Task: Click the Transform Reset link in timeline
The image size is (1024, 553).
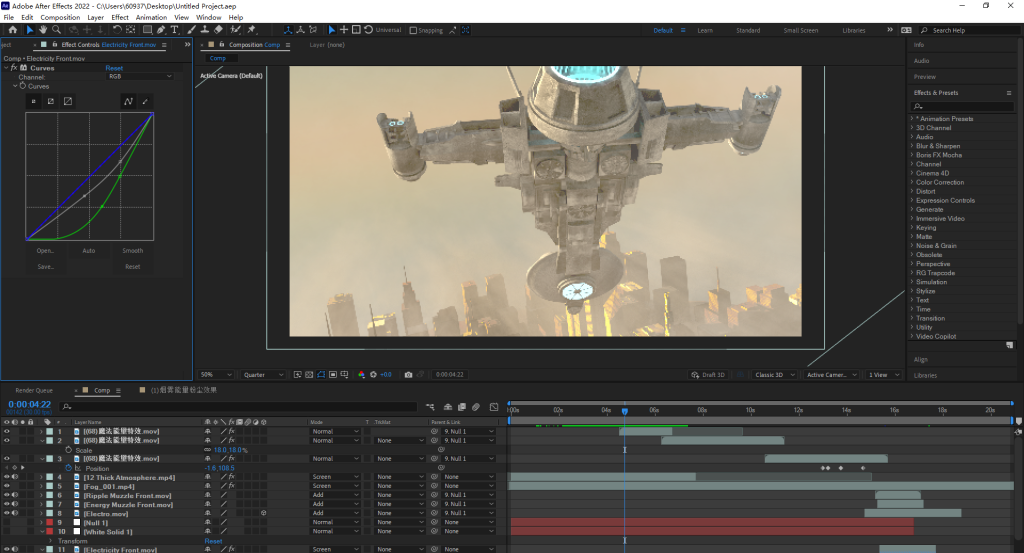Action: click(214, 541)
